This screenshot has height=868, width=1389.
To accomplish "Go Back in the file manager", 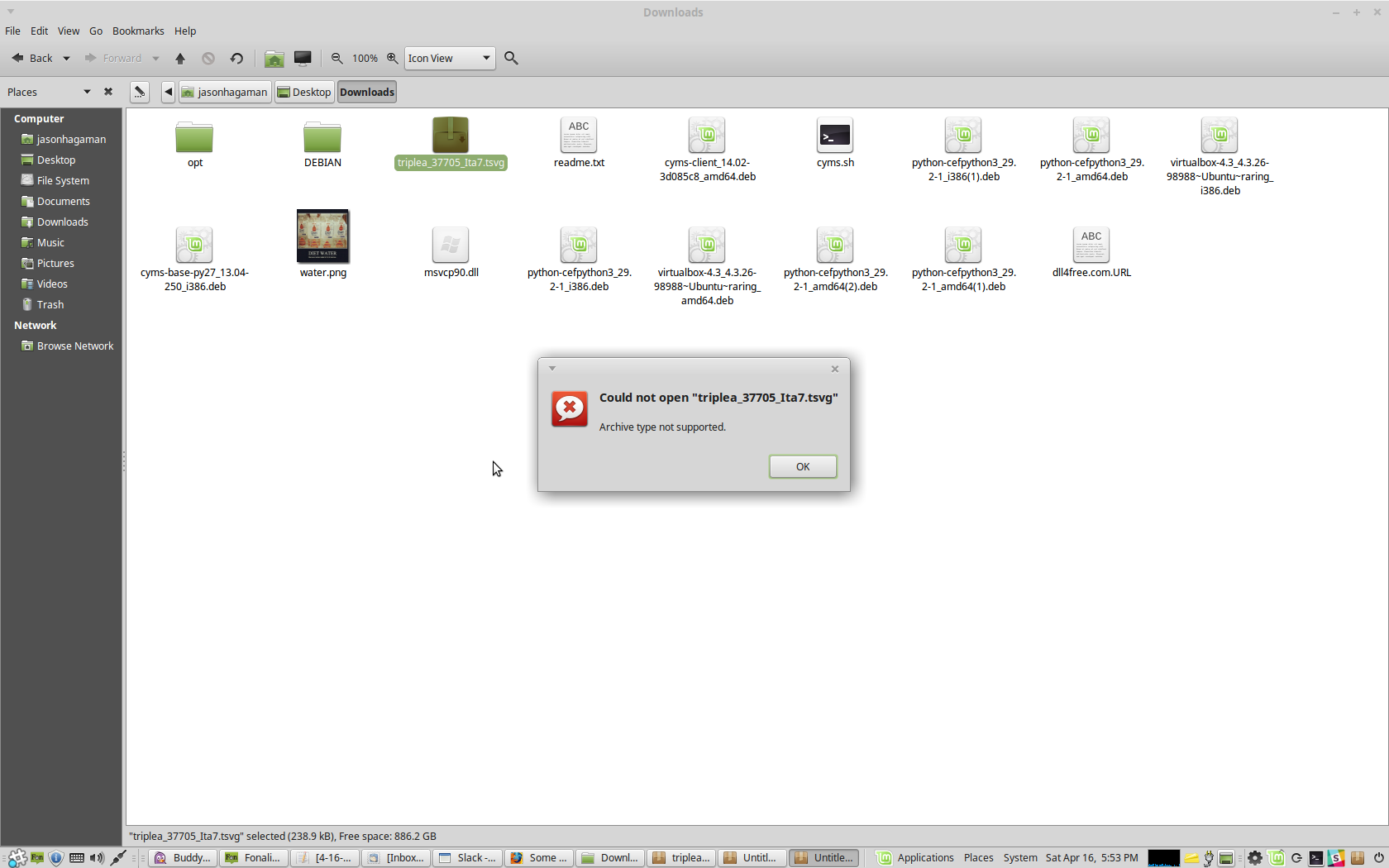I will [32, 58].
